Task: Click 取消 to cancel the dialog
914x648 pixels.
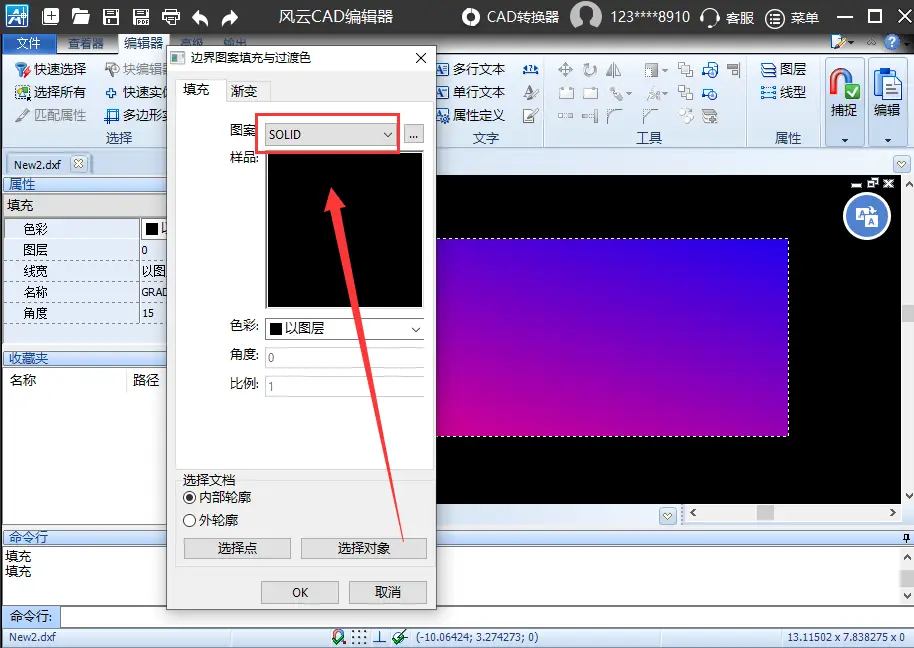Action: [x=388, y=593]
